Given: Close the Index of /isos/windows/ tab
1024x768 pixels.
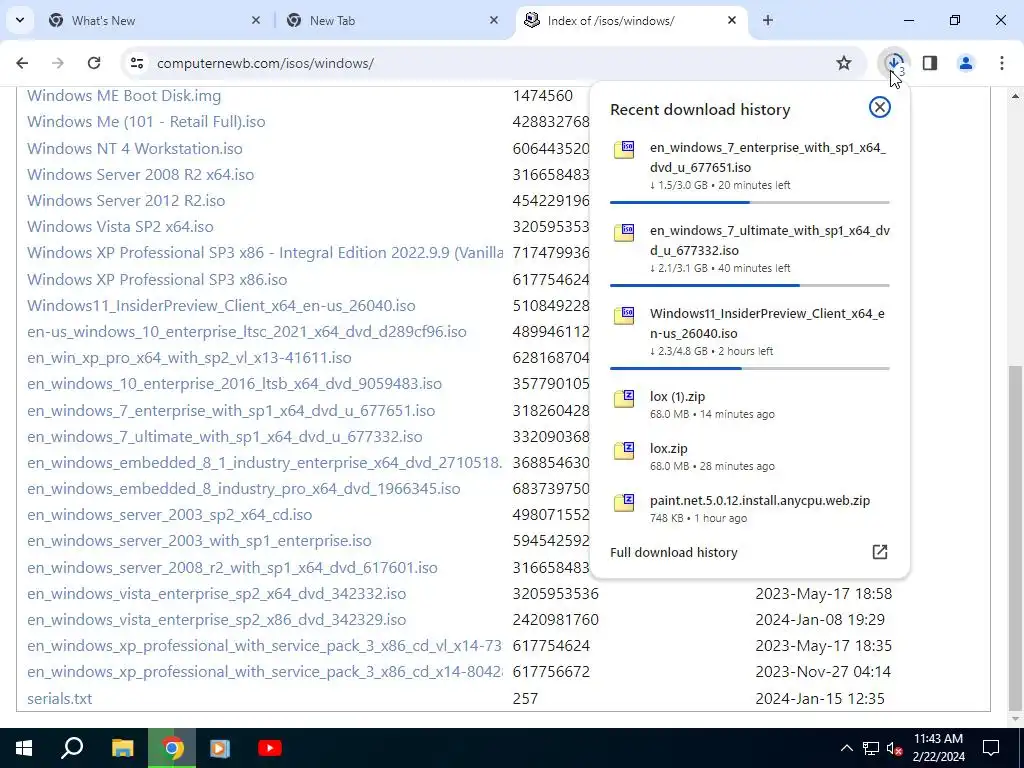Looking at the screenshot, I should (732, 20).
